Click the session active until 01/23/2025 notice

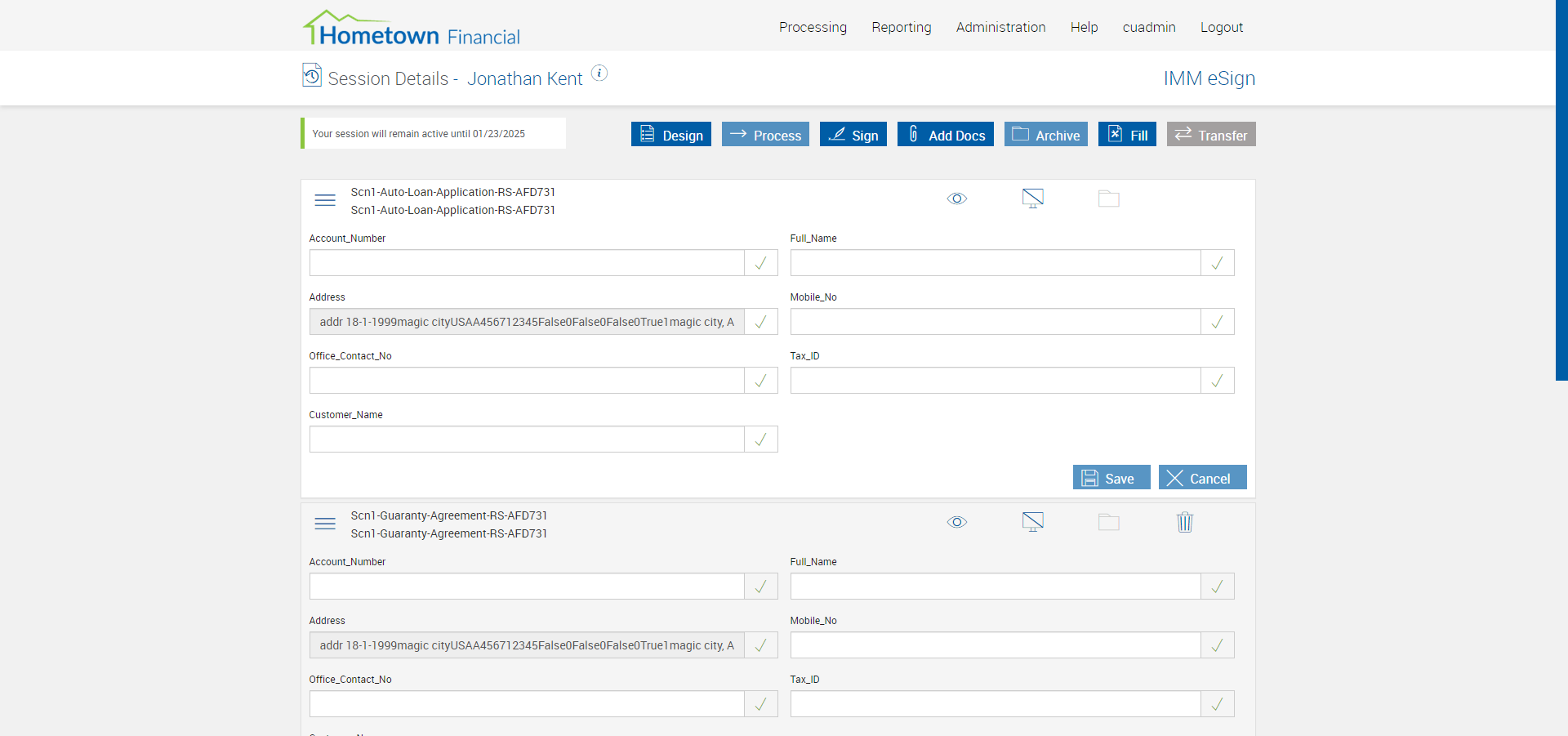[x=434, y=133]
